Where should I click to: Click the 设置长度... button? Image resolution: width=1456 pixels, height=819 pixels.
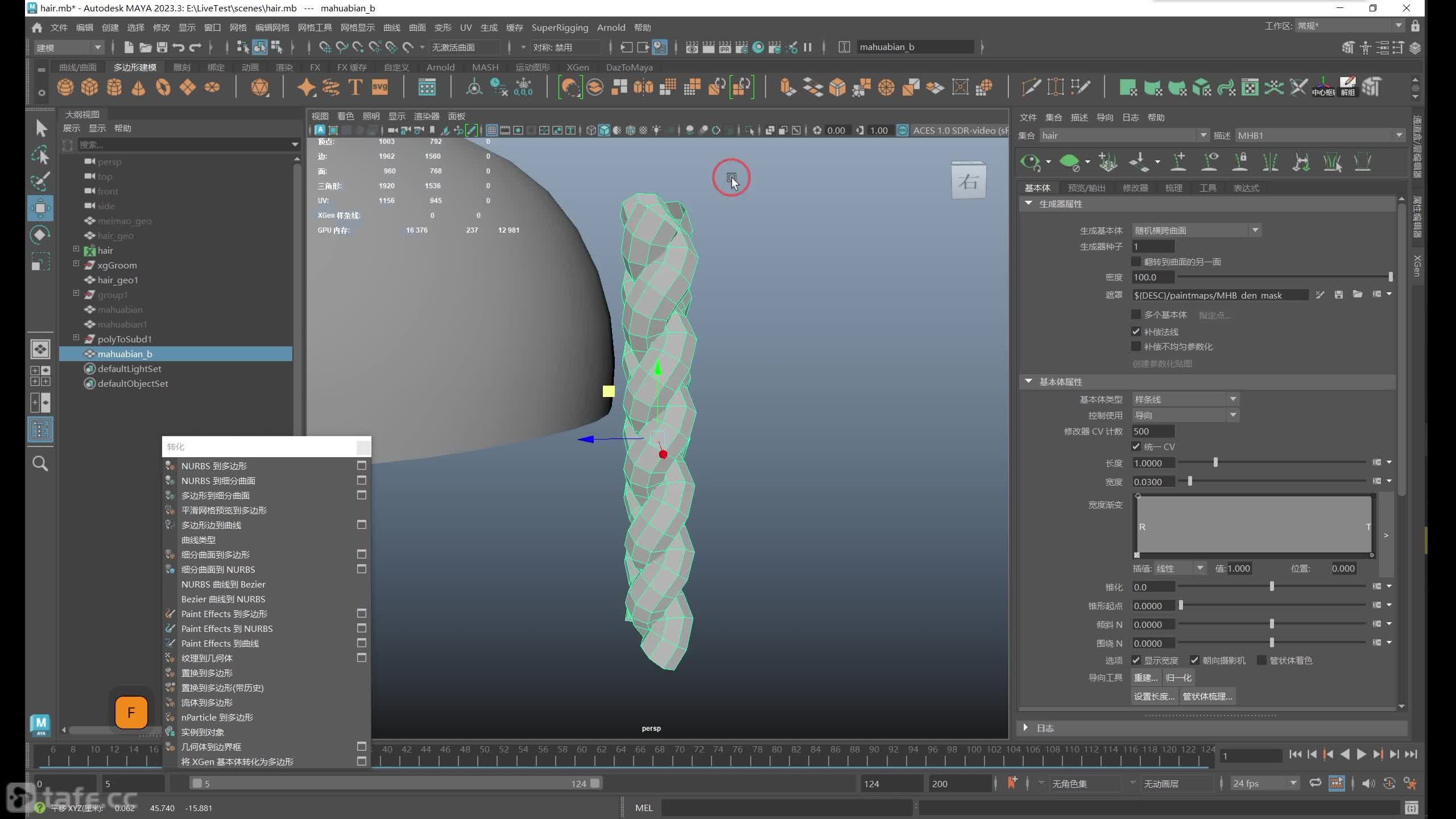1154,696
